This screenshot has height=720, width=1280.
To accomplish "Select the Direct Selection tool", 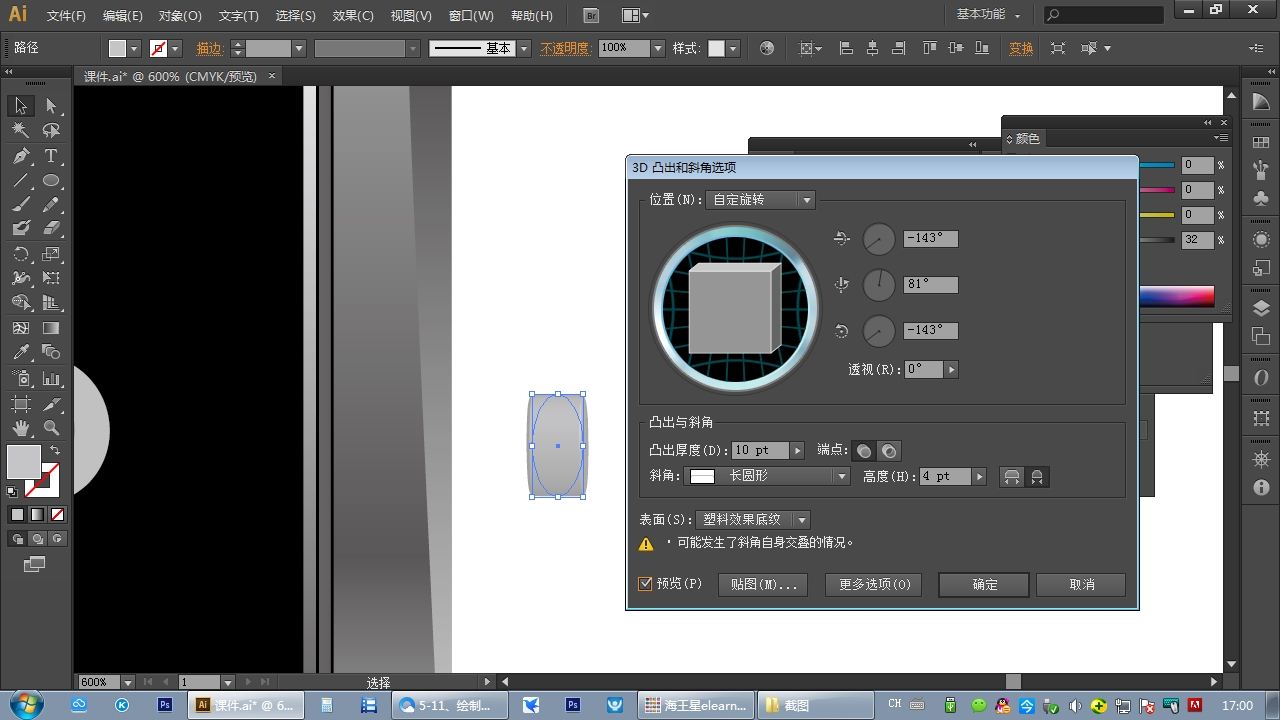I will click(x=51, y=106).
